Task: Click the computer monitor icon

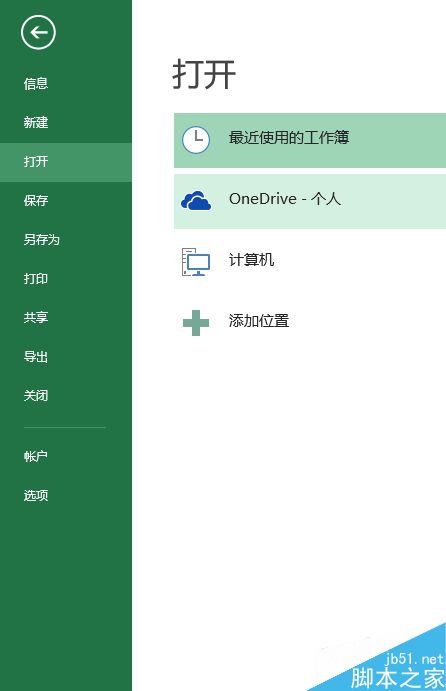Action: 196,262
